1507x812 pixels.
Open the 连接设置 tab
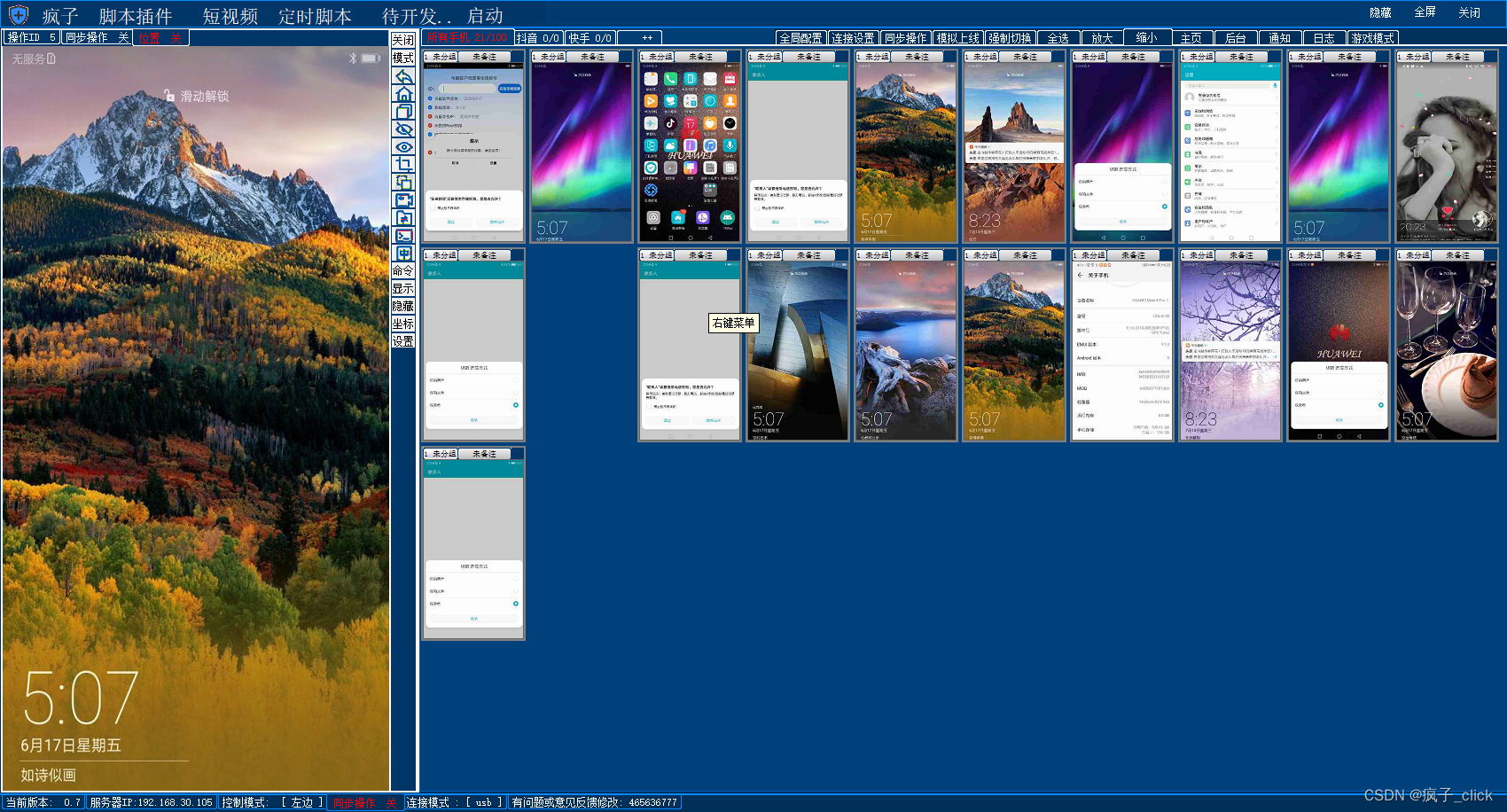(853, 38)
